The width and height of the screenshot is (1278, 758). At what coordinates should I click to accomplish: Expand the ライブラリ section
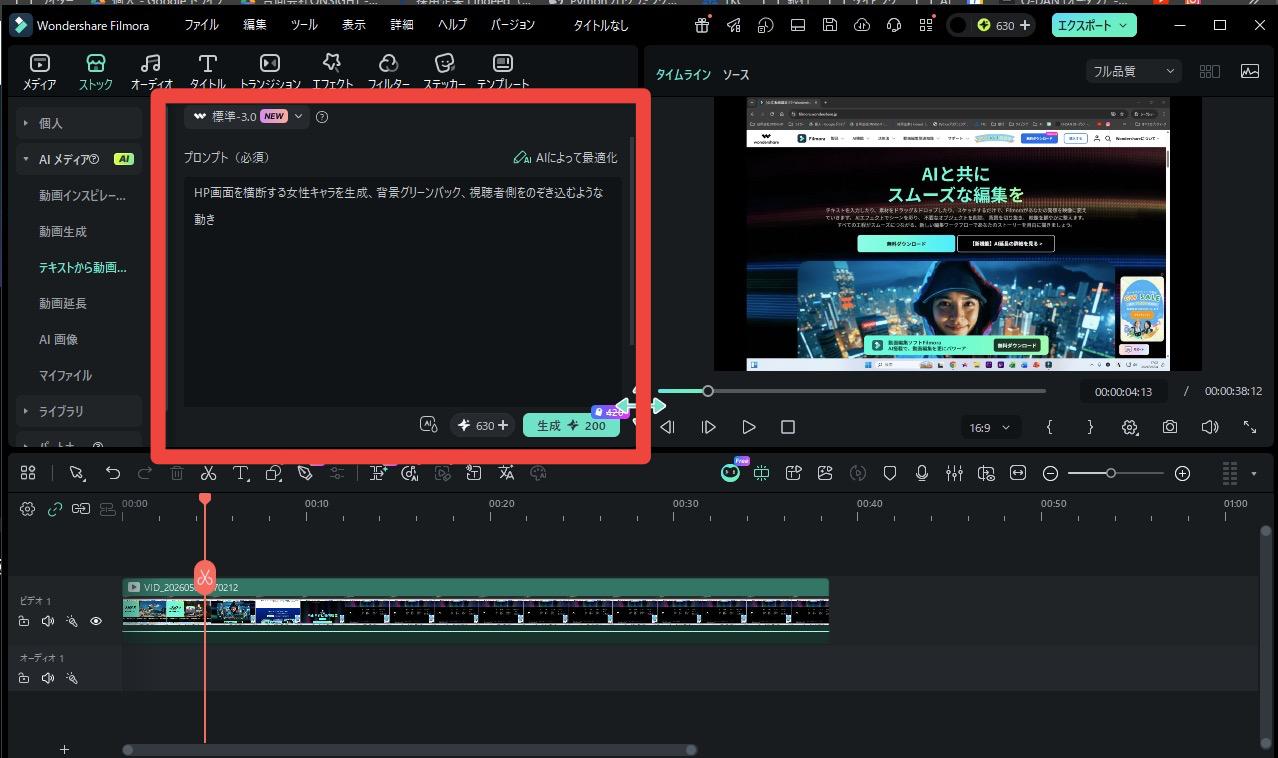[79, 411]
